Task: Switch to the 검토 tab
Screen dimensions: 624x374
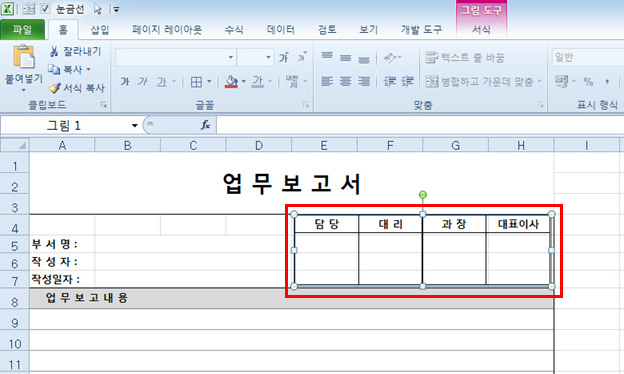Action: click(327, 29)
